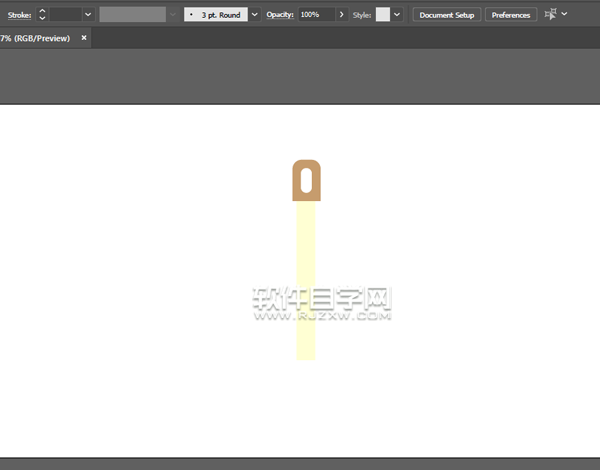
Task: Expand the Stroke weight dropdown
Action: coord(88,15)
